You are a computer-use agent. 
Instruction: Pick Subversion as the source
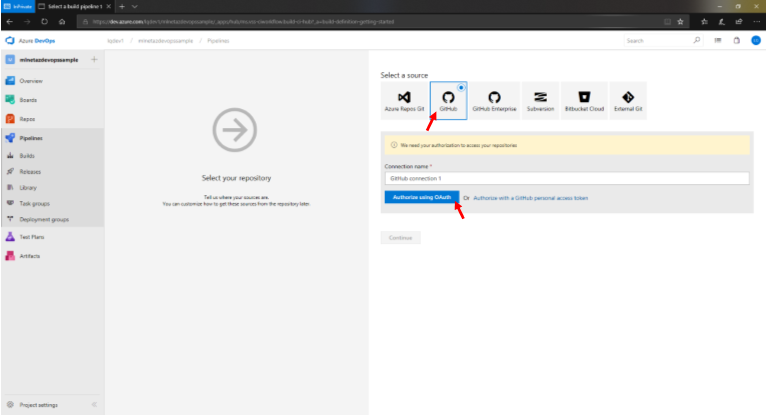coord(541,101)
